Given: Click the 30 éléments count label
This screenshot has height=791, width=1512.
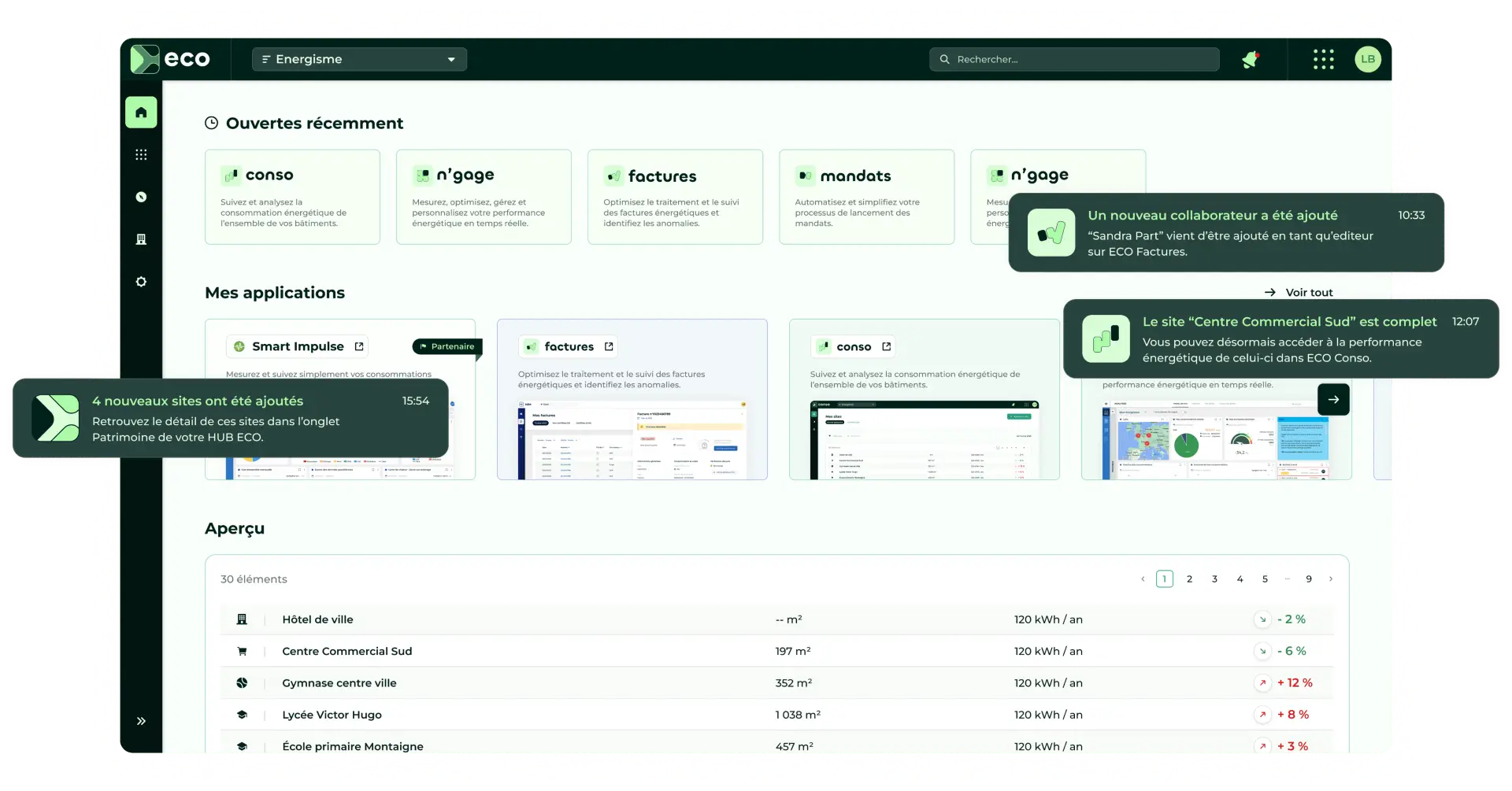Looking at the screenshot, I should (x=254, y=579).
